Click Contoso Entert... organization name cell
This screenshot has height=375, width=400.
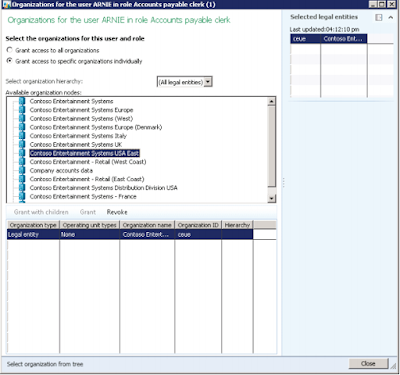click(147, 234)
